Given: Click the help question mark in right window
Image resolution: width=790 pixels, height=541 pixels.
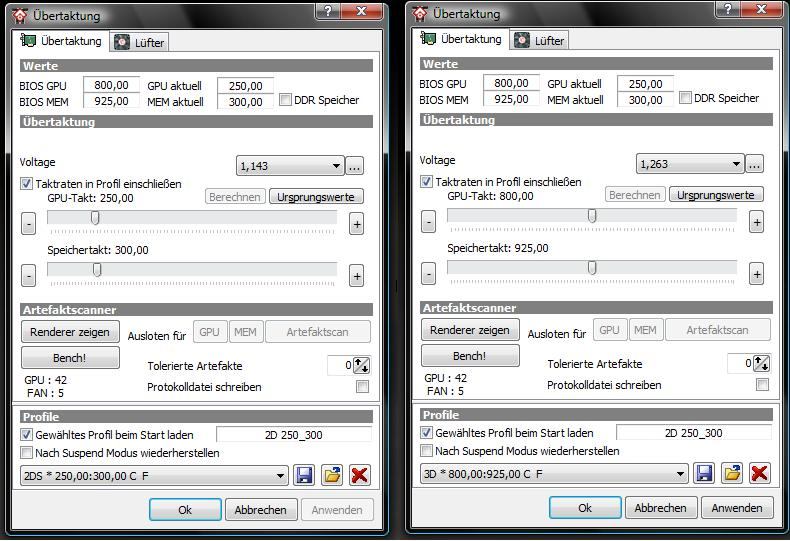Looking at the screenshot, I should click(x=728, y=9).
